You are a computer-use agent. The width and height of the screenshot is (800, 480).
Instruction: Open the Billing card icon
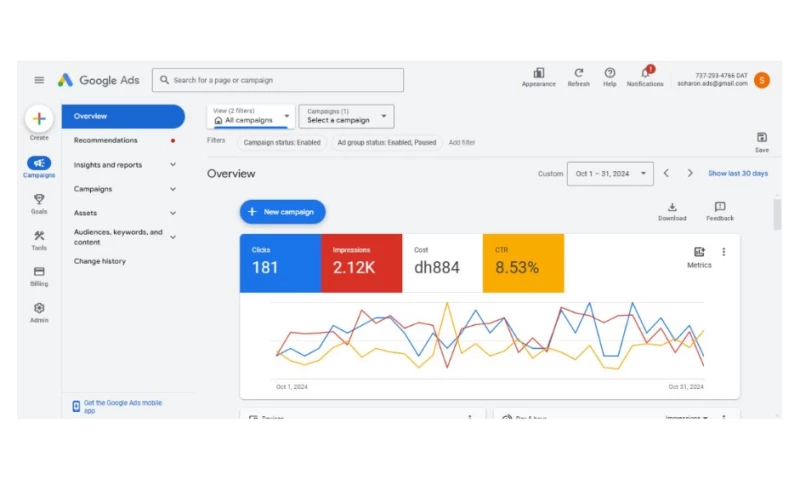(x=39, y=272)
